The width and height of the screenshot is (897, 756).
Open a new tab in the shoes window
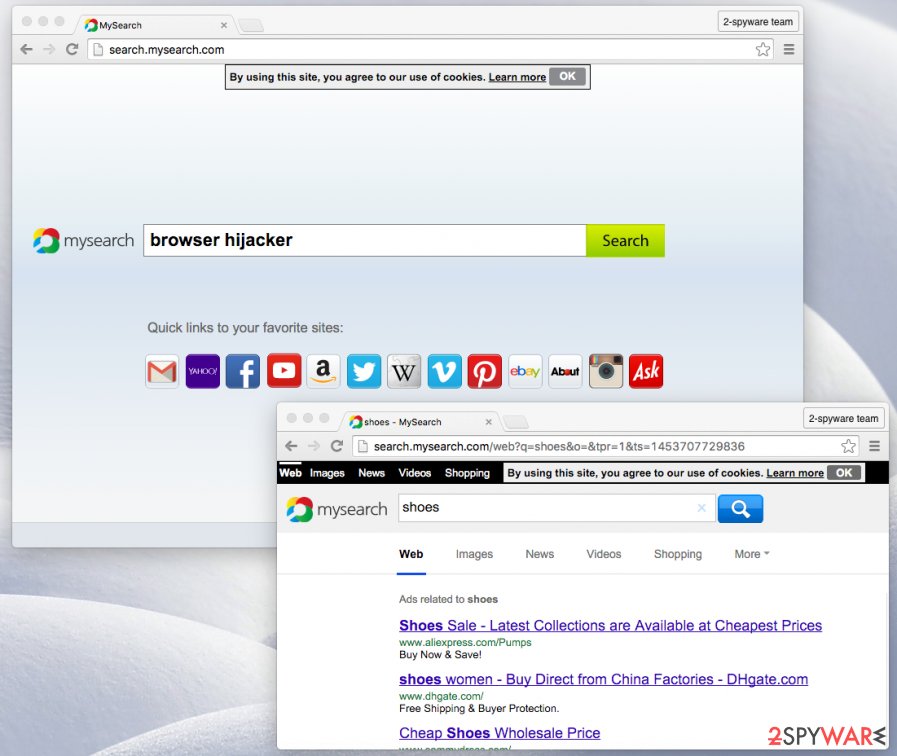point(516,422)
